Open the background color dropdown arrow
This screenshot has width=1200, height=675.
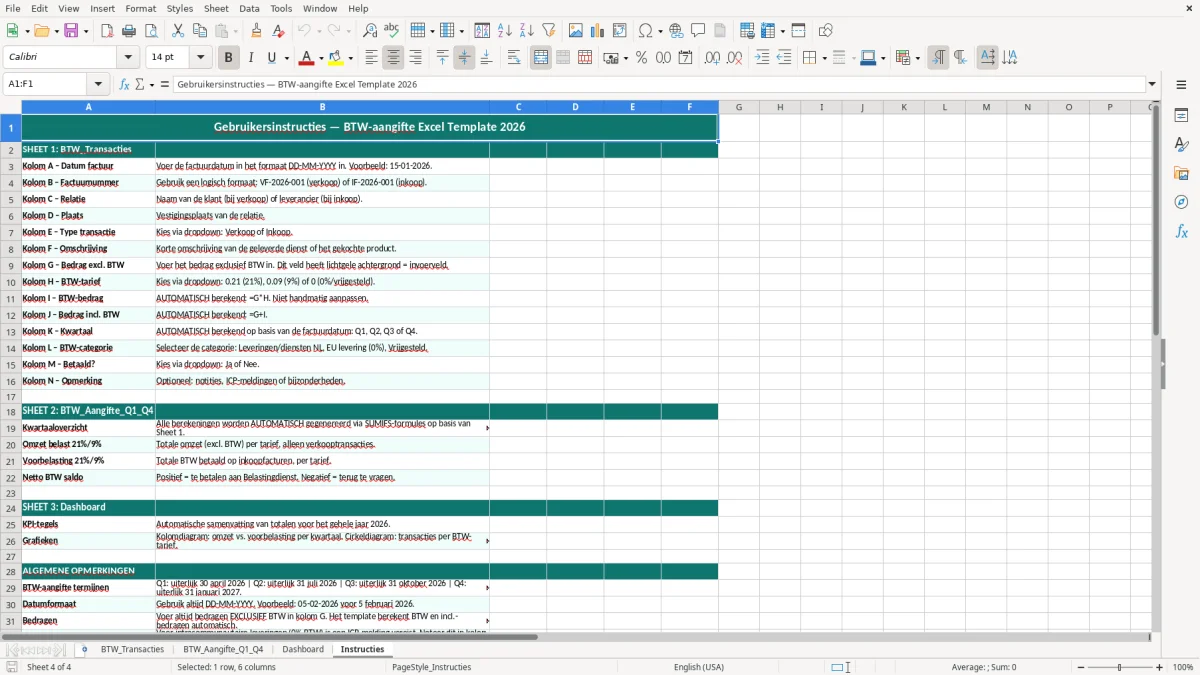pyautogui.click(x=351, y=58)
